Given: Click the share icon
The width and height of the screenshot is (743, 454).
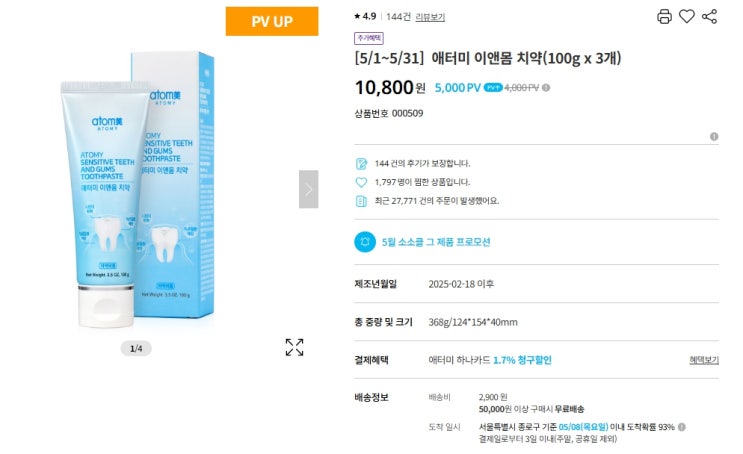Looking at the screenshot, I should pos(710,16).
